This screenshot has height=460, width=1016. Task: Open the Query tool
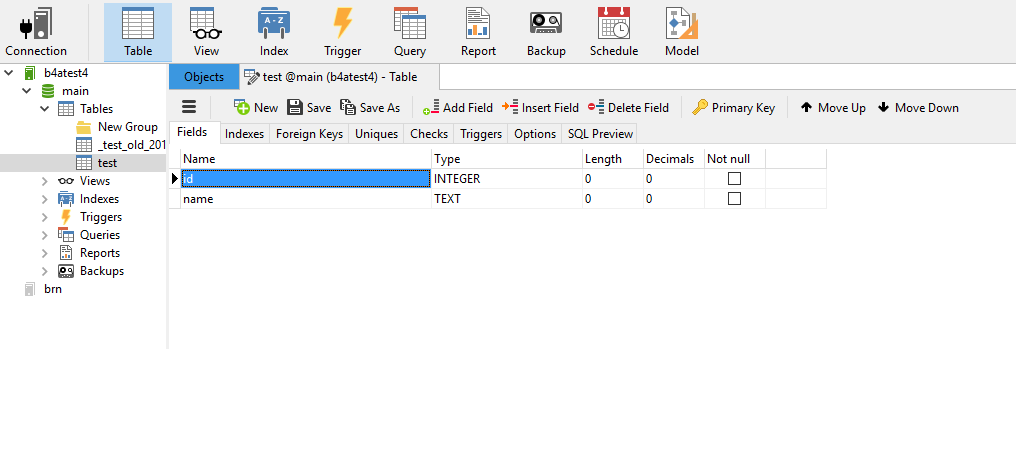coord(409,32)
